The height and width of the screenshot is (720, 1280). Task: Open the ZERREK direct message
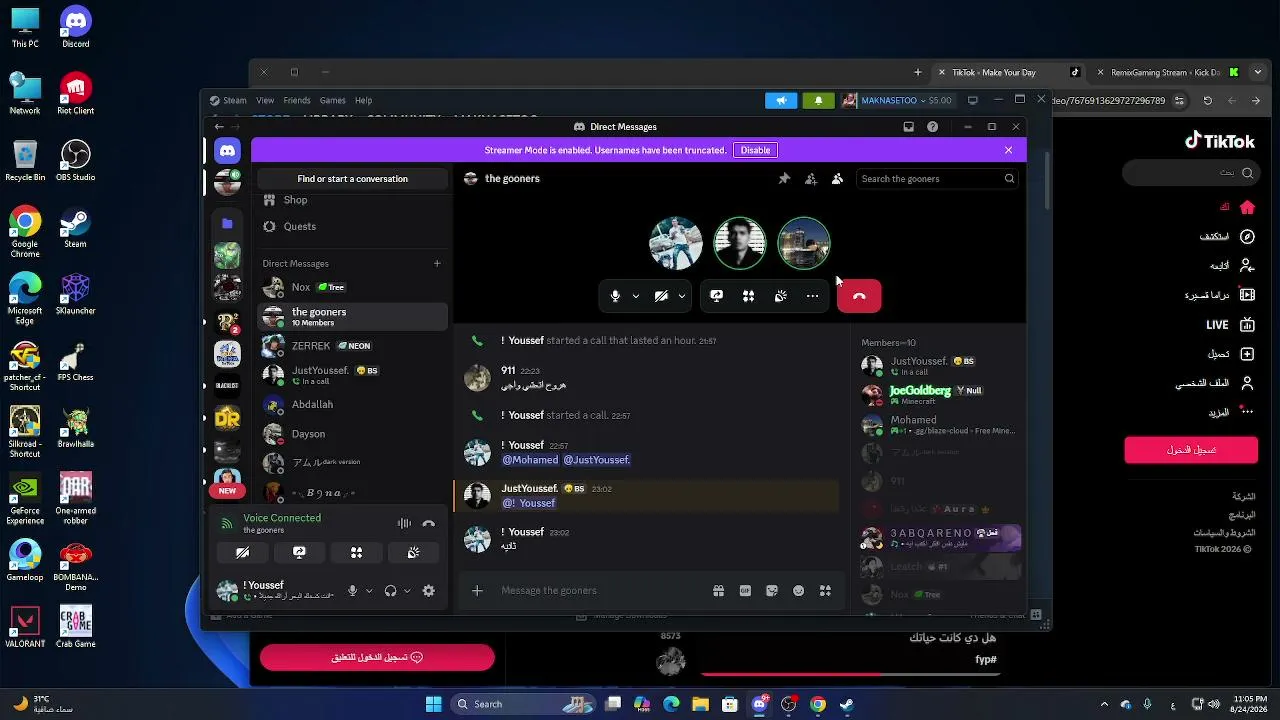pyautogui.click(x=352, y=346)
